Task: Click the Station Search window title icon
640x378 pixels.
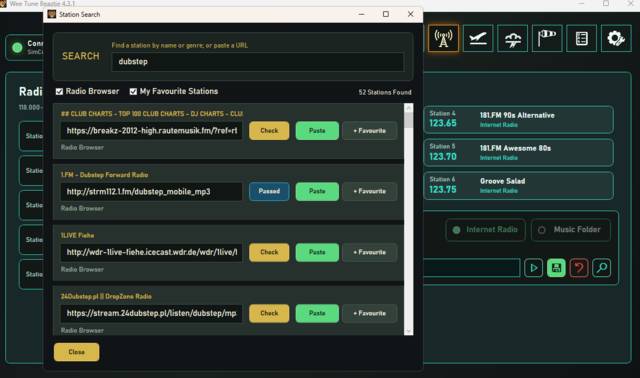Action: [51, 14]
